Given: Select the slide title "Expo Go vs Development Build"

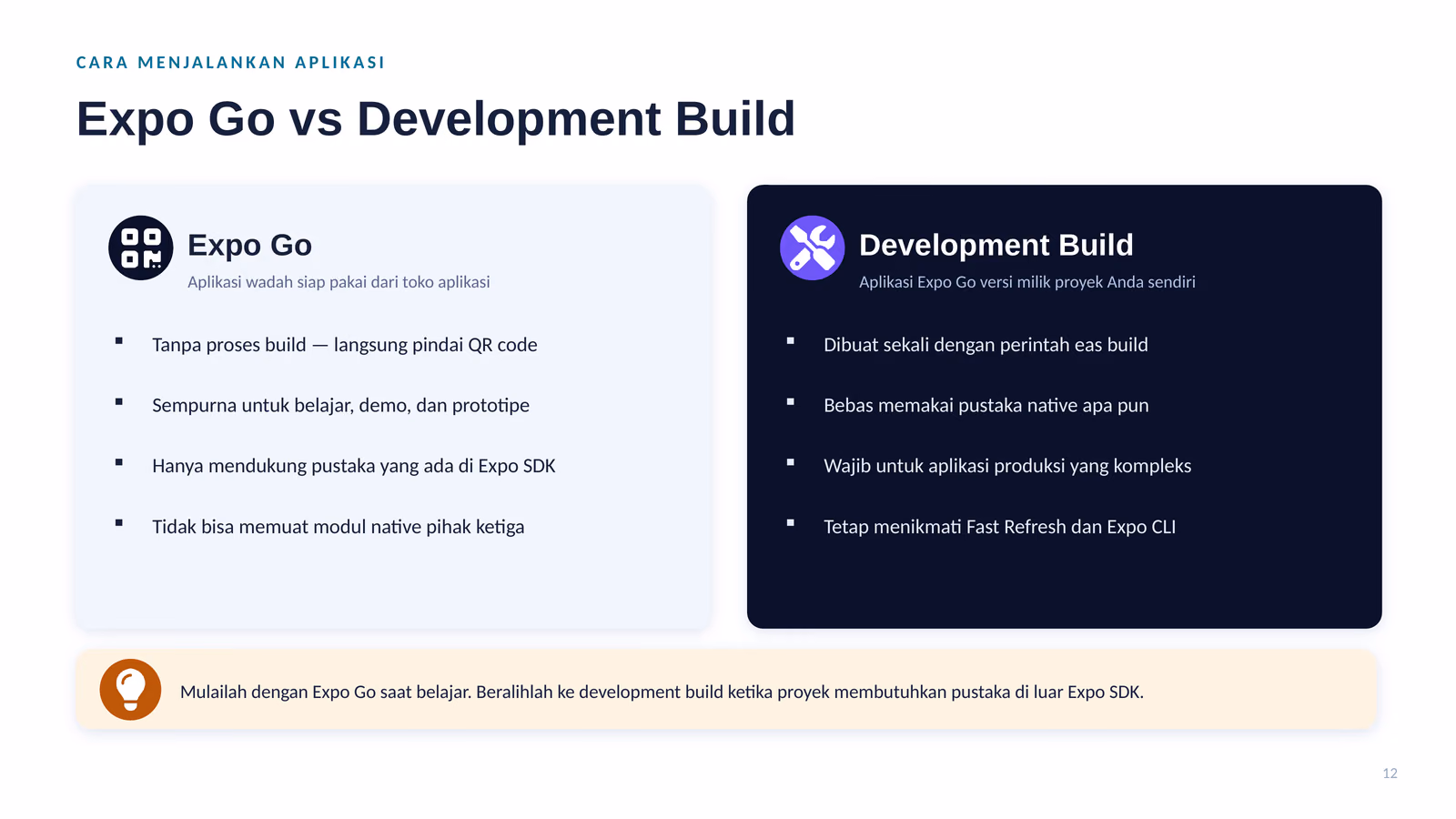Looking at the screenshot, I should click(436, 119).
